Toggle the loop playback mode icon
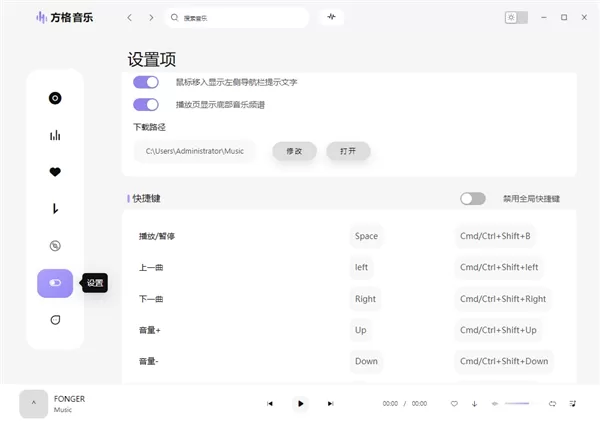The image size is (600, 424). (552, 403)
